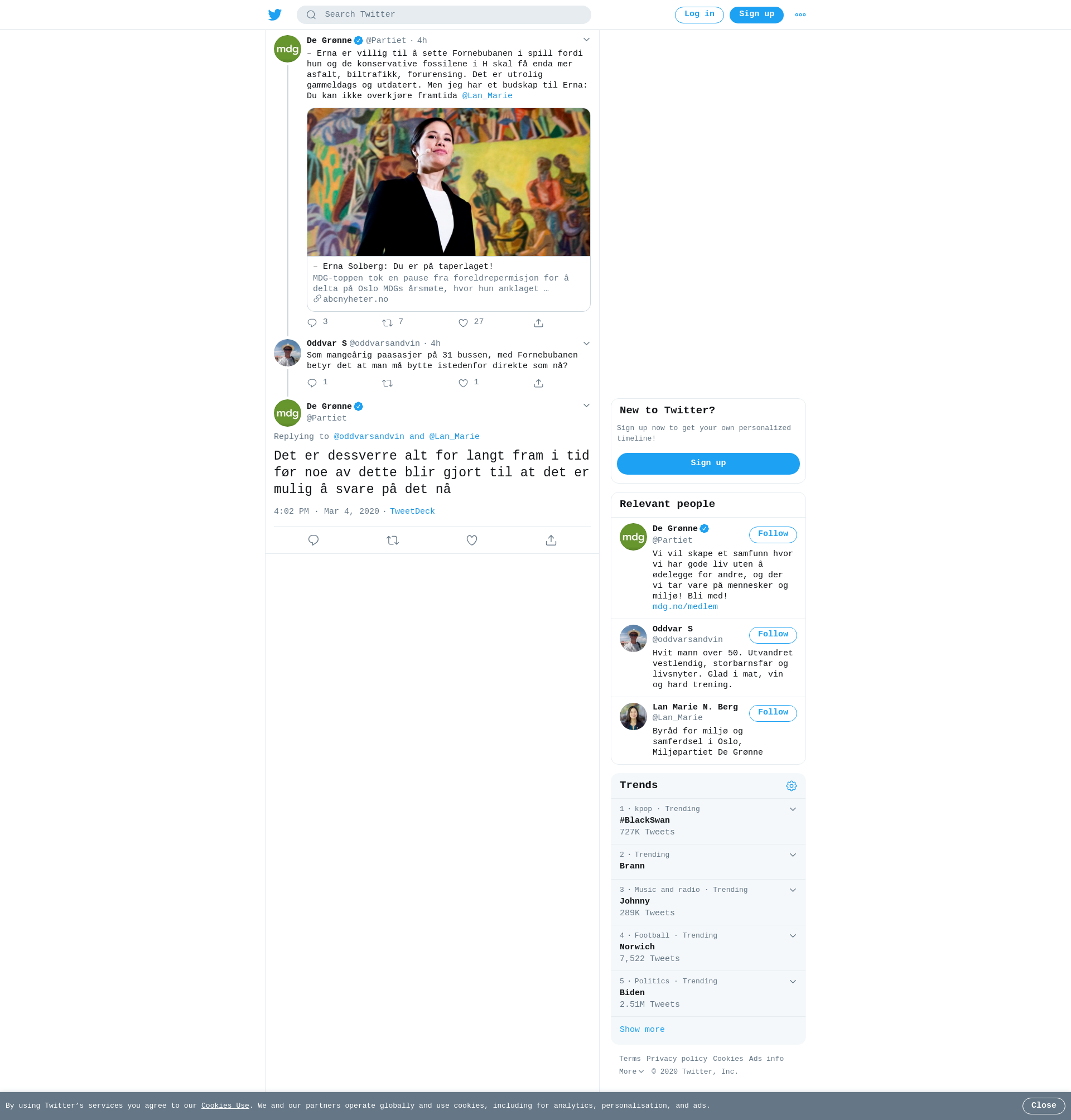Image resolution: width=1071 pixels, height=1120 pixels.
Task: Click the search magnifier icon
Action: (311, 15)
